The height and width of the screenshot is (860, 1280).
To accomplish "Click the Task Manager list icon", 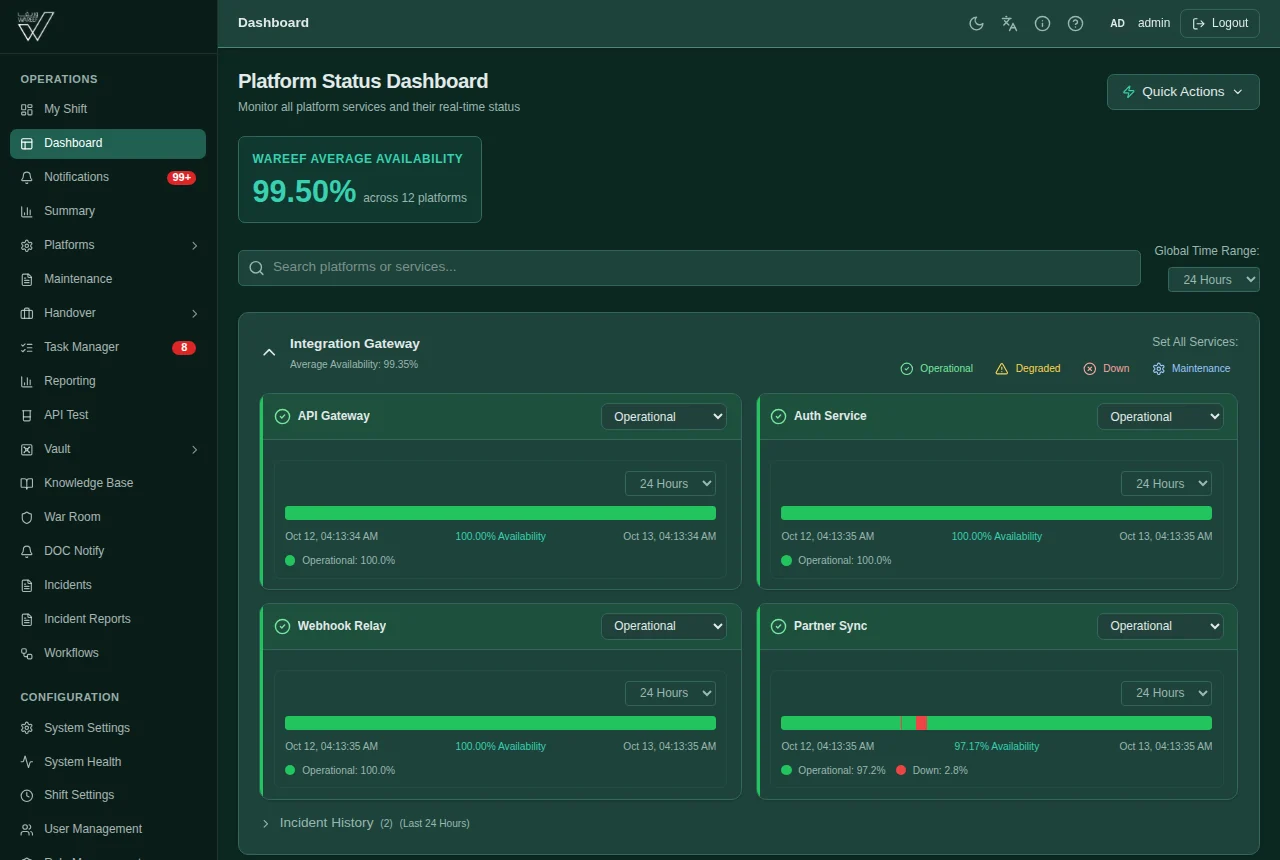I will pyautogui.click(x=27, y=347).
